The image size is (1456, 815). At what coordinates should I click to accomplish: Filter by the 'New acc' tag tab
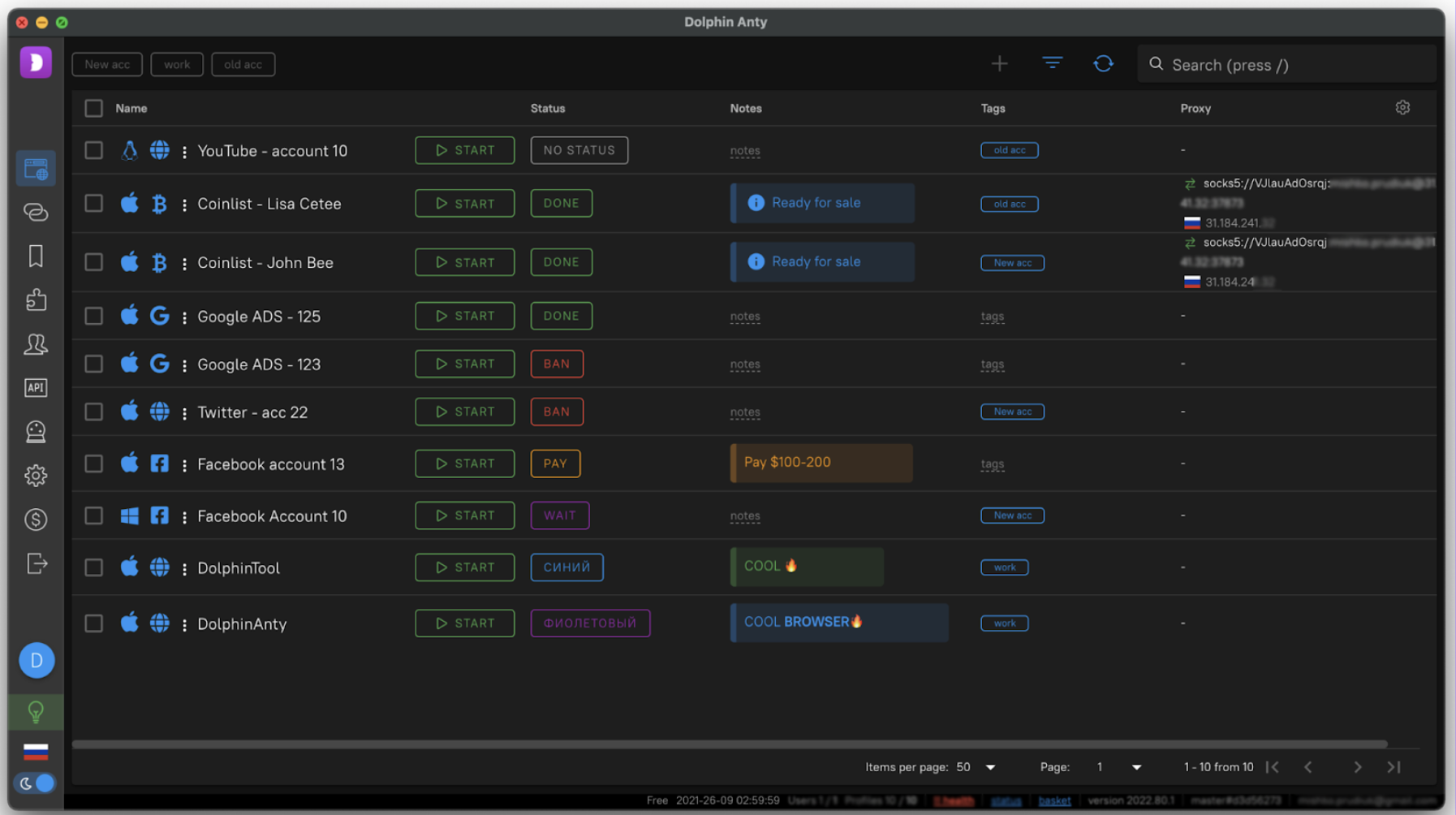click(x=107, y=64)
